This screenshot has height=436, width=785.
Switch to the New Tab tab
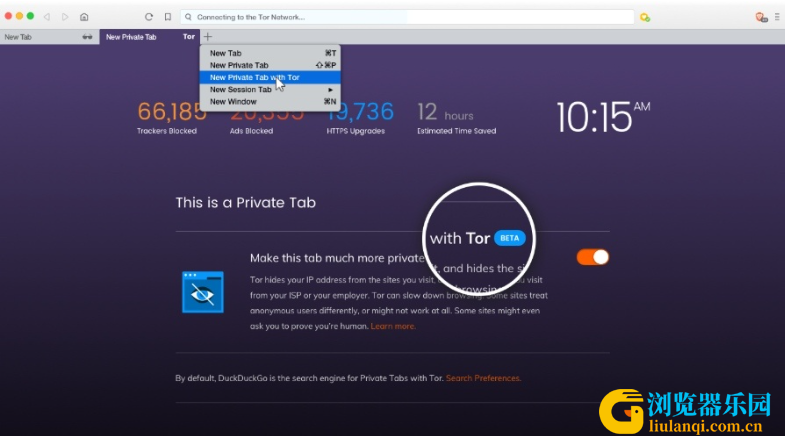click(50, 37)
